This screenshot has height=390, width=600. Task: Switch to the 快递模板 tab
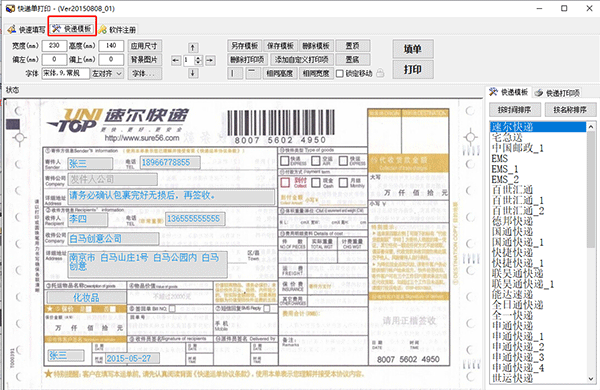[x=72, y=29]
